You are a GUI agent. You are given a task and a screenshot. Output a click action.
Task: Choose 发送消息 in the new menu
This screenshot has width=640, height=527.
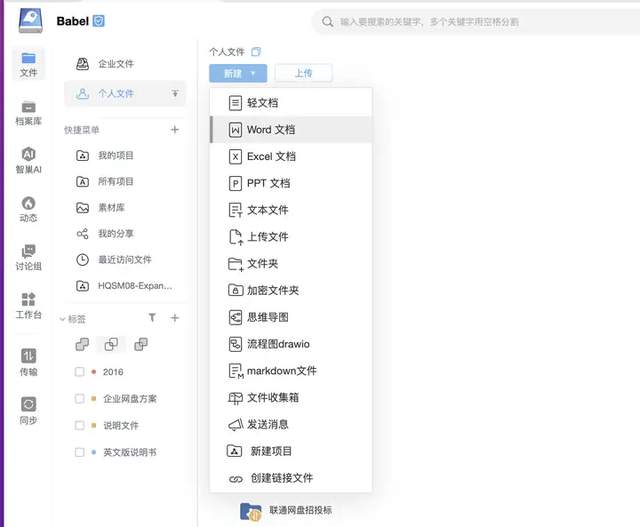coord(291,425)
